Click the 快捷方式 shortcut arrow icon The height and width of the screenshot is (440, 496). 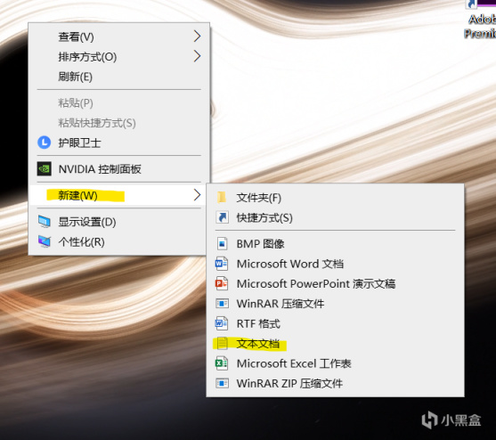click(x=222, y=217)
